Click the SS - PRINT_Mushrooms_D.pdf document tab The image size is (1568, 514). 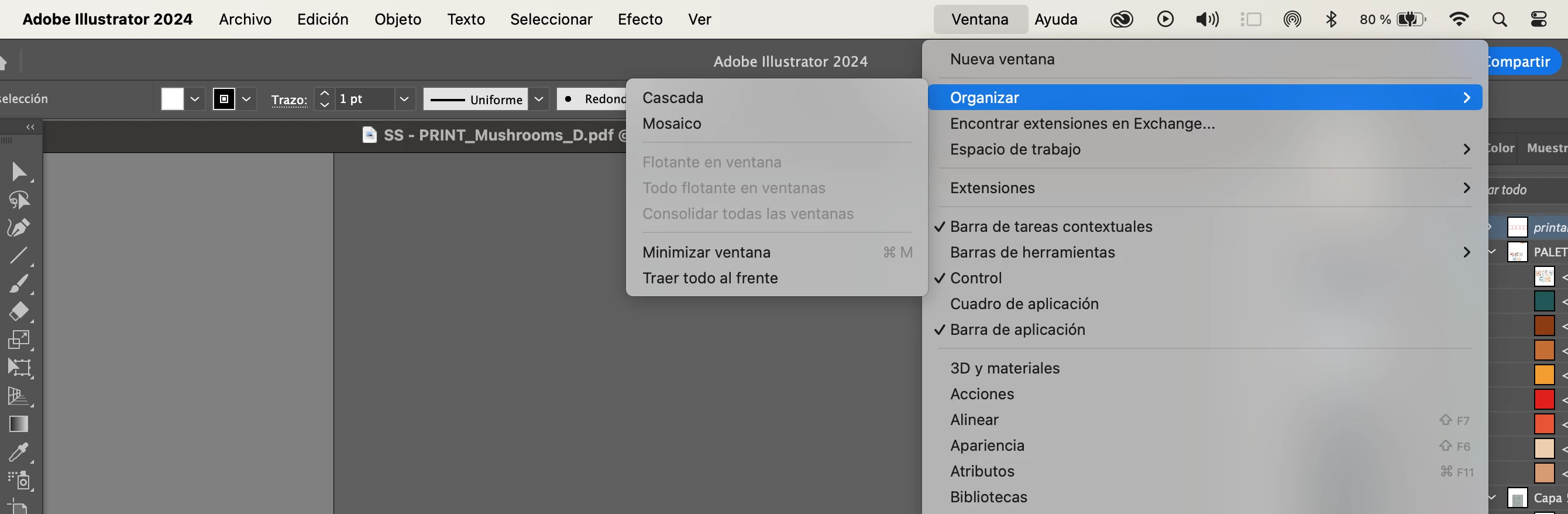tap(494, 135)
